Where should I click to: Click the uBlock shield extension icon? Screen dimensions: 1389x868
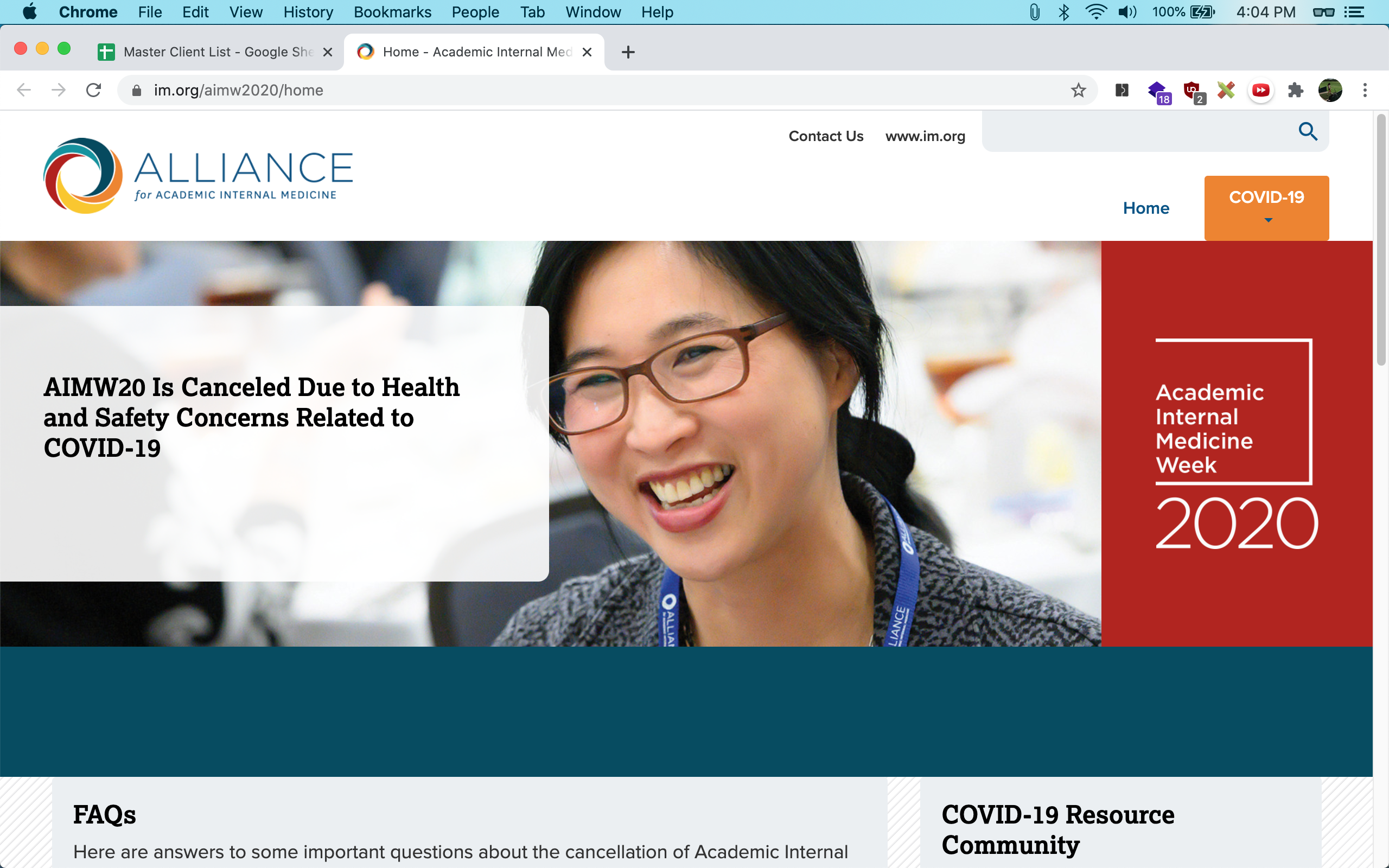click(1192, 90)
